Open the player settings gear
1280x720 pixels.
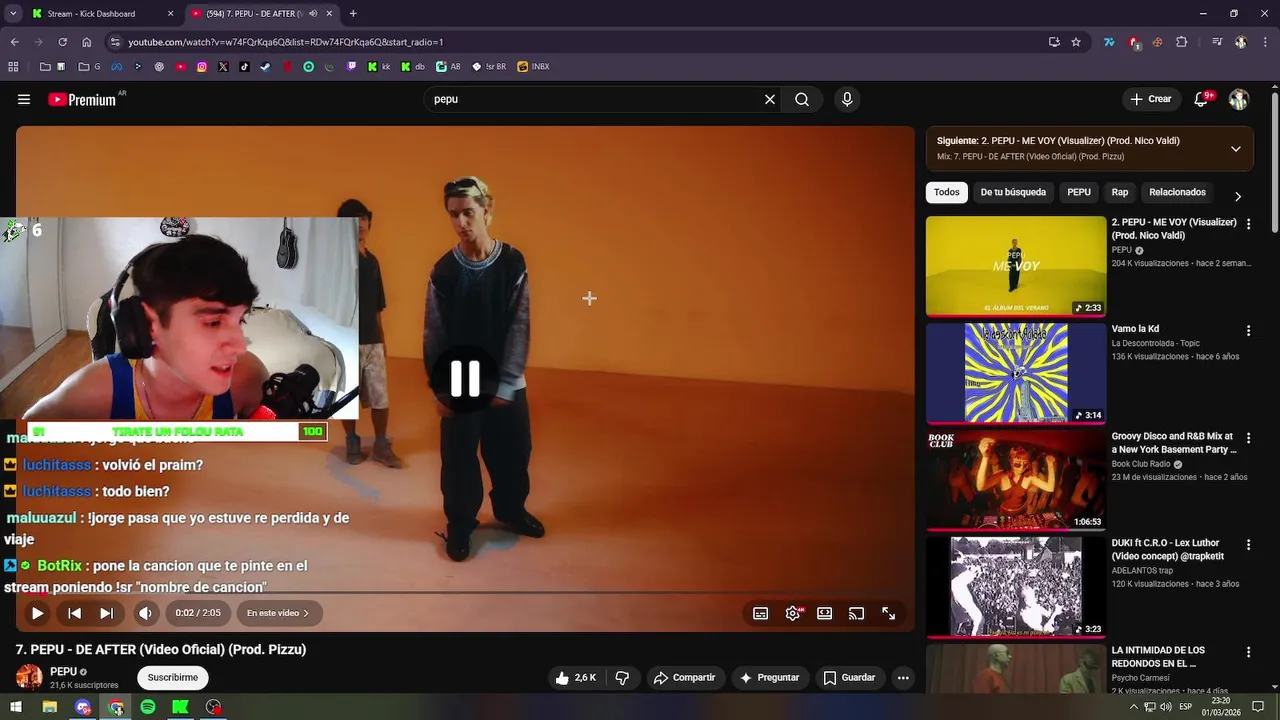point(793,613)
